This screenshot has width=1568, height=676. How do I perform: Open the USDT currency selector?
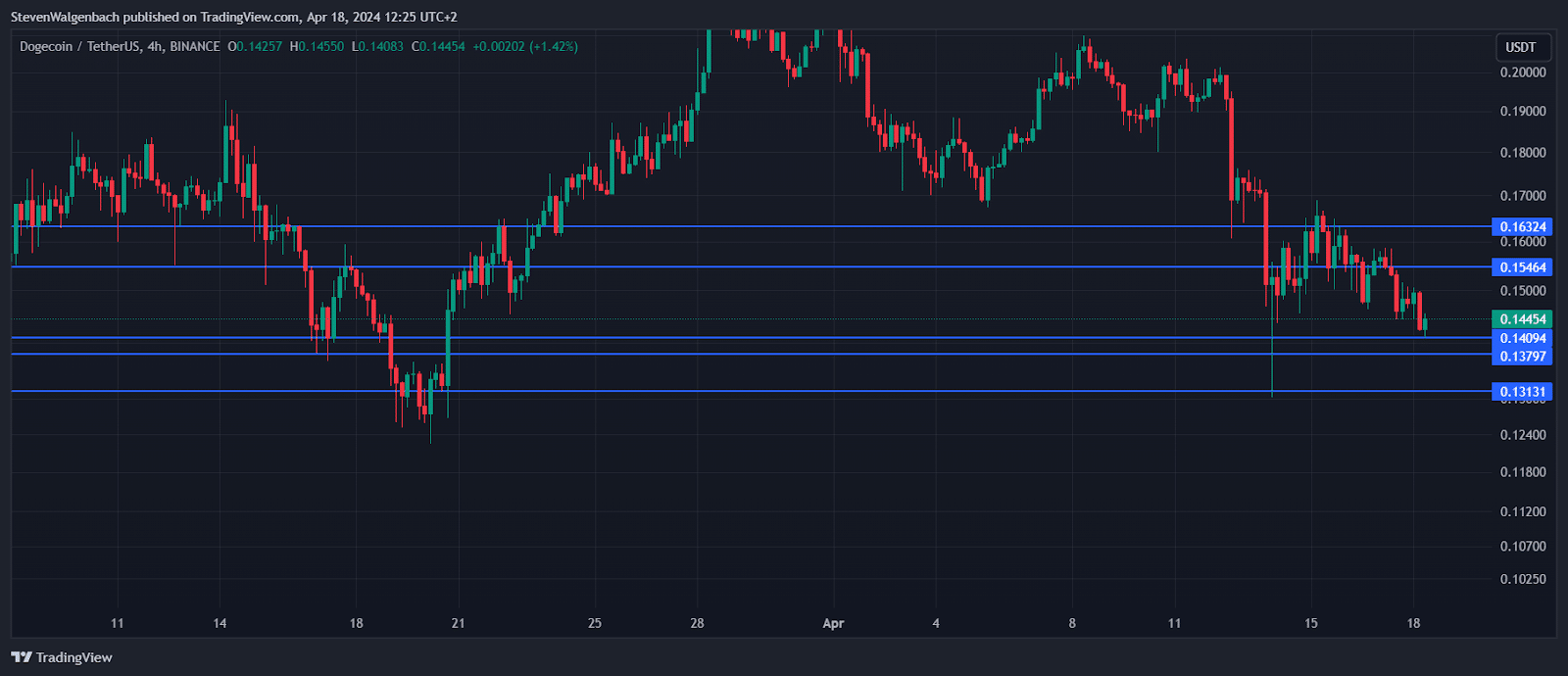tap(1520, 47)
